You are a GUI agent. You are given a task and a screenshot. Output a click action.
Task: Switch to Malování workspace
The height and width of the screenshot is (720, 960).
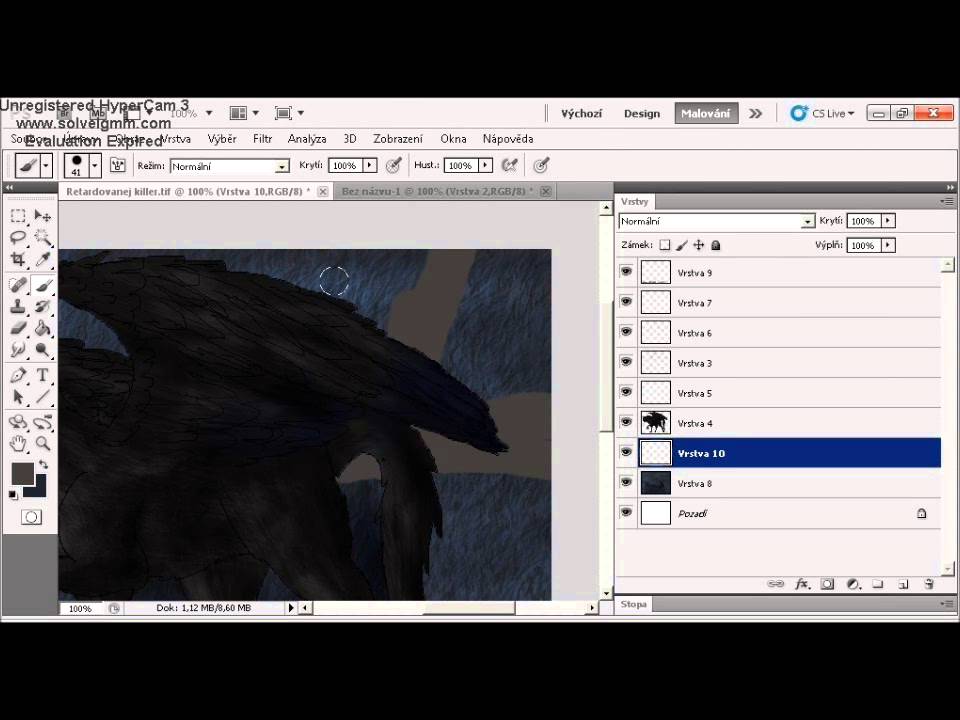(706, 113)
